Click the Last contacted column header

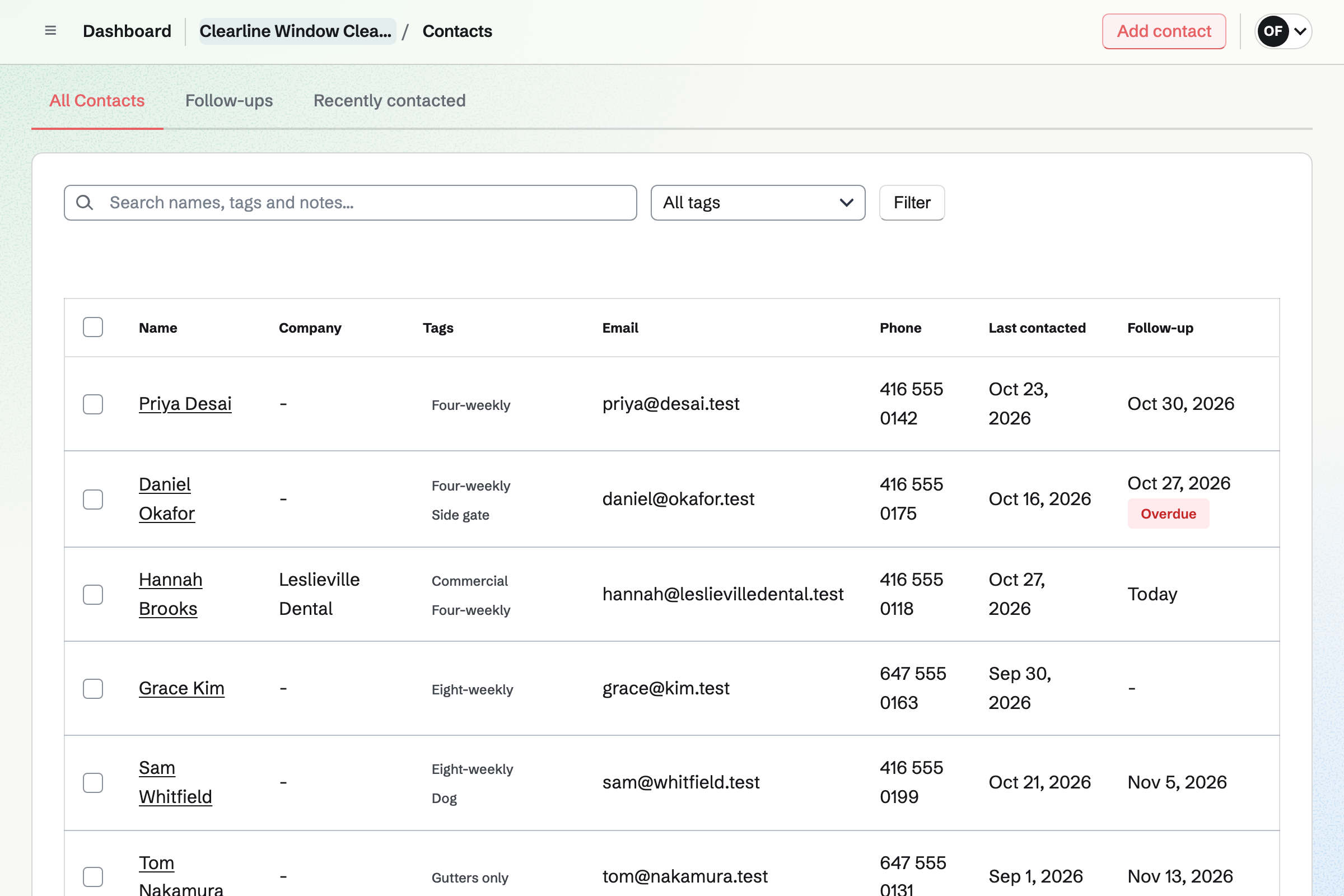tap(1037, 328)
